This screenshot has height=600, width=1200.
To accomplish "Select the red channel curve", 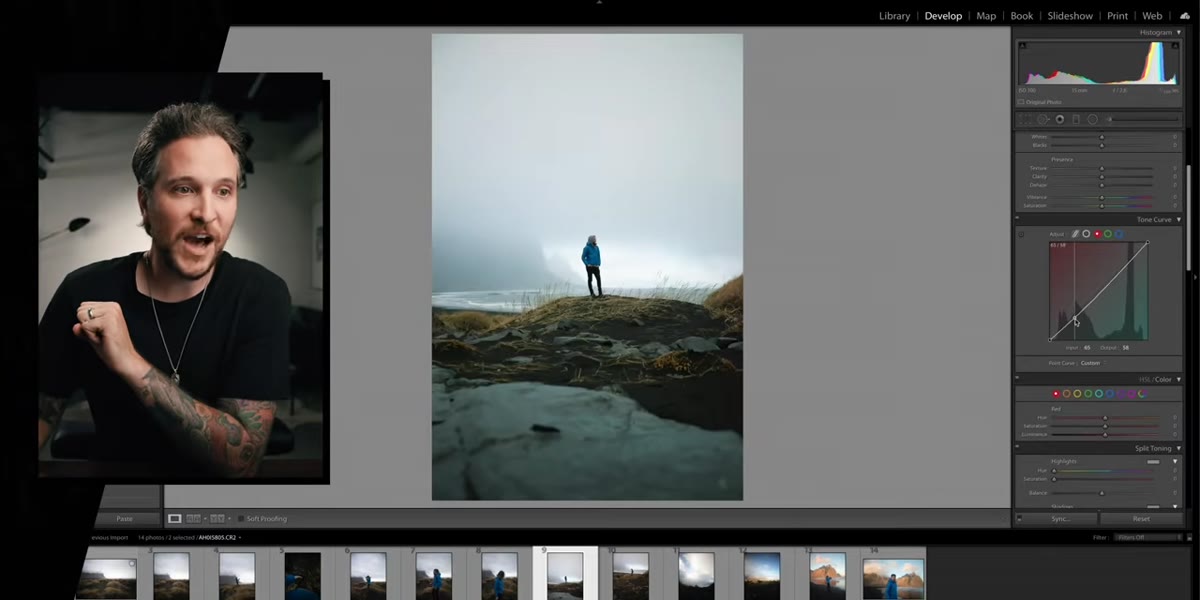I will (1097, 234).
